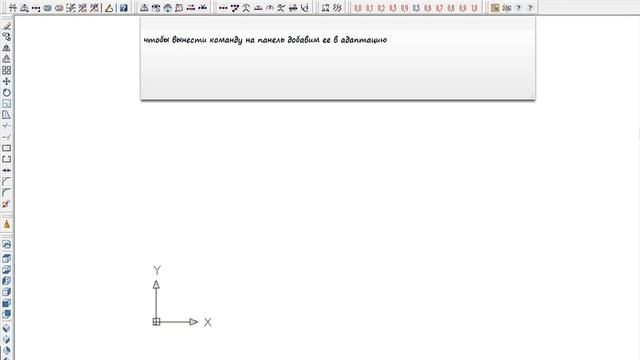The image size is (640, 360).
Task: Select the Erase tool in Modify toolbar
Action: click(7, 26)
